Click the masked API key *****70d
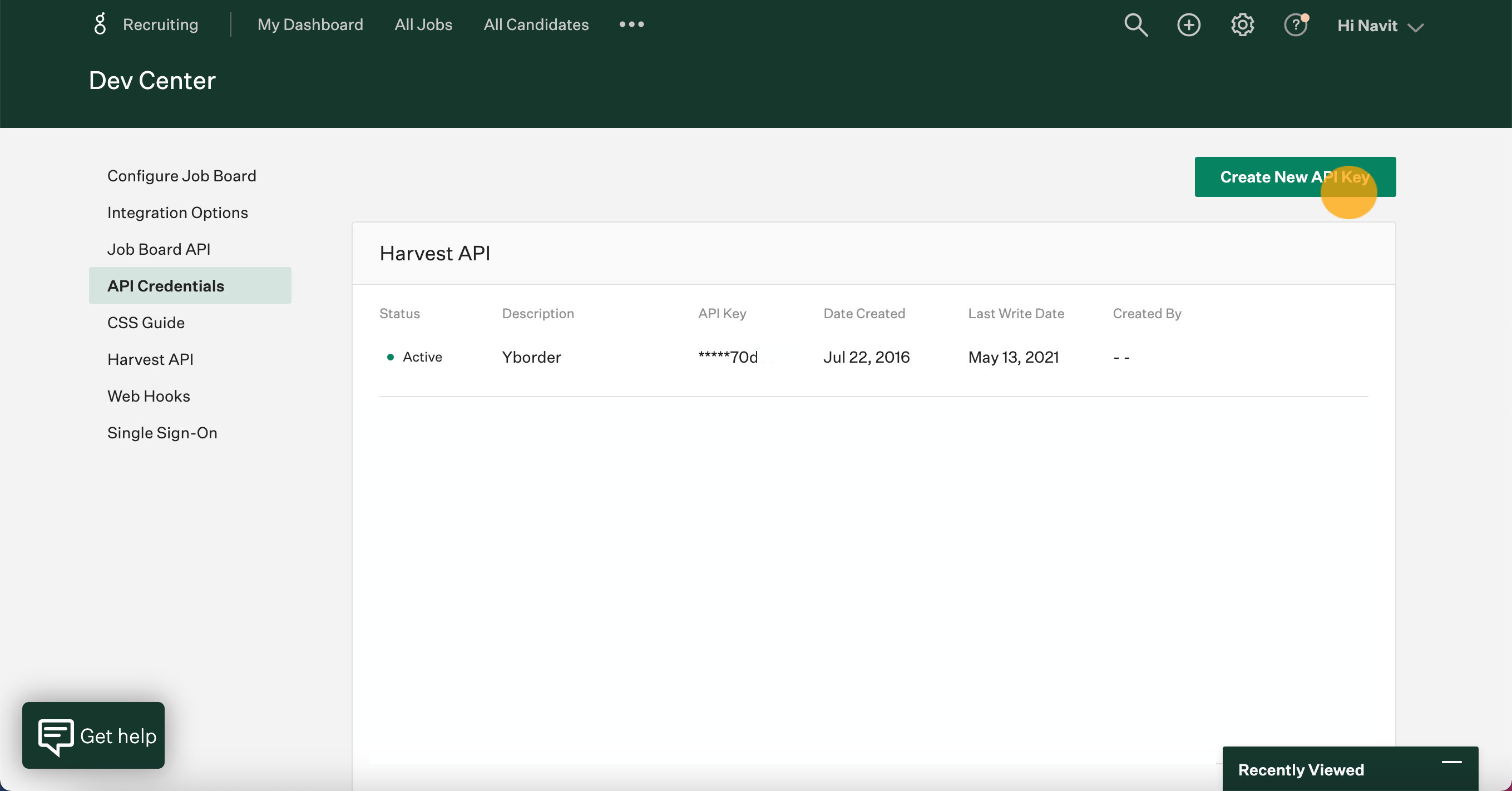The image size is (1512, 791). click(x=728, y=357)
